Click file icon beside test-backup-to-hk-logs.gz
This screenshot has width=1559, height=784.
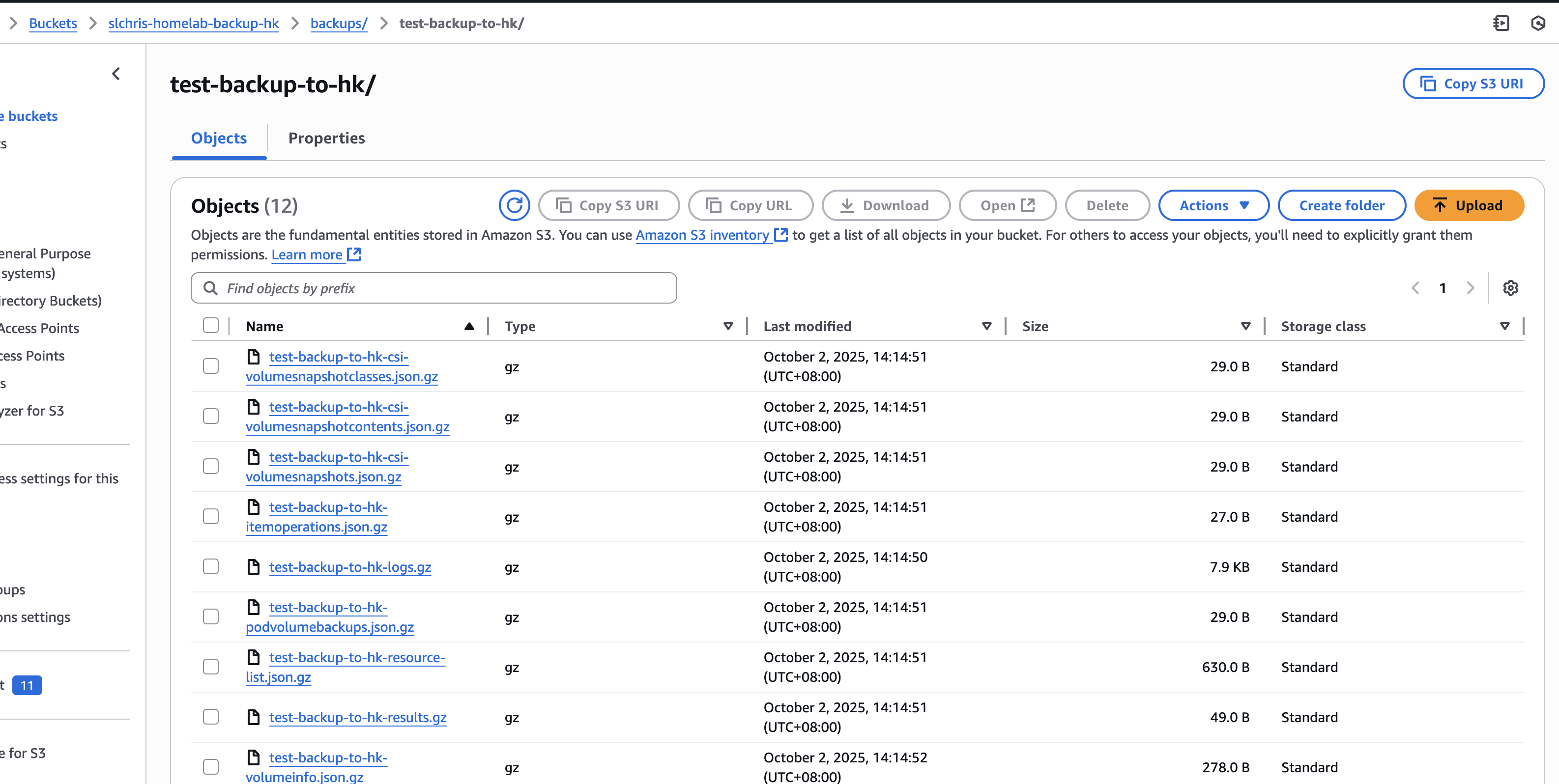click(254, 567)
